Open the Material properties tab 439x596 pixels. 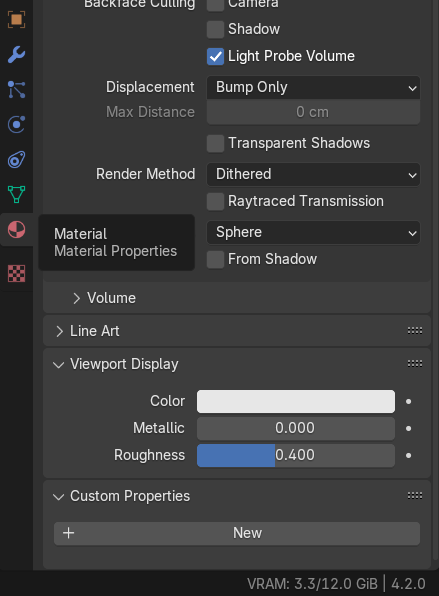16,230
